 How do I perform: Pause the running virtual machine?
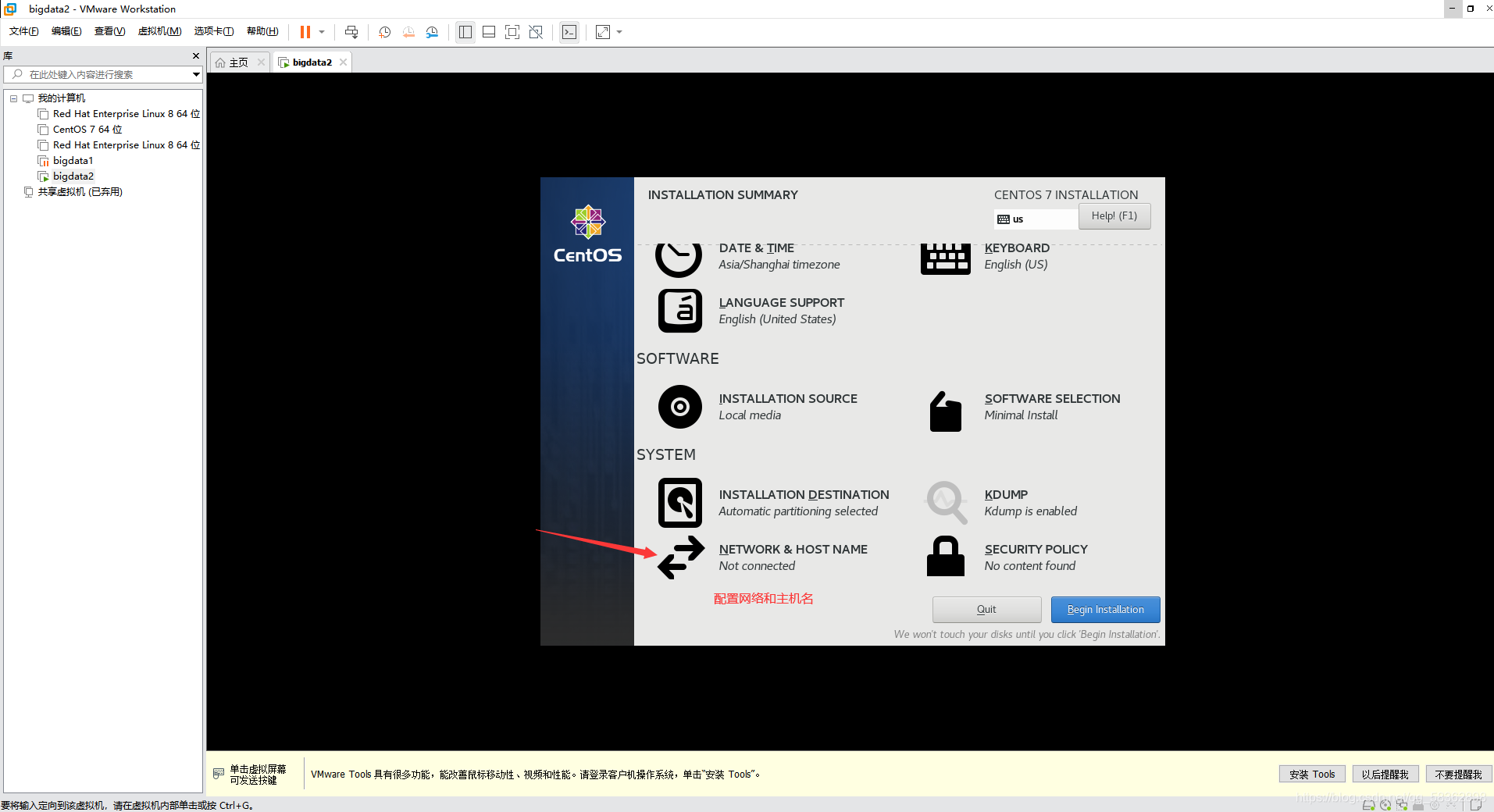pos(305,32)
